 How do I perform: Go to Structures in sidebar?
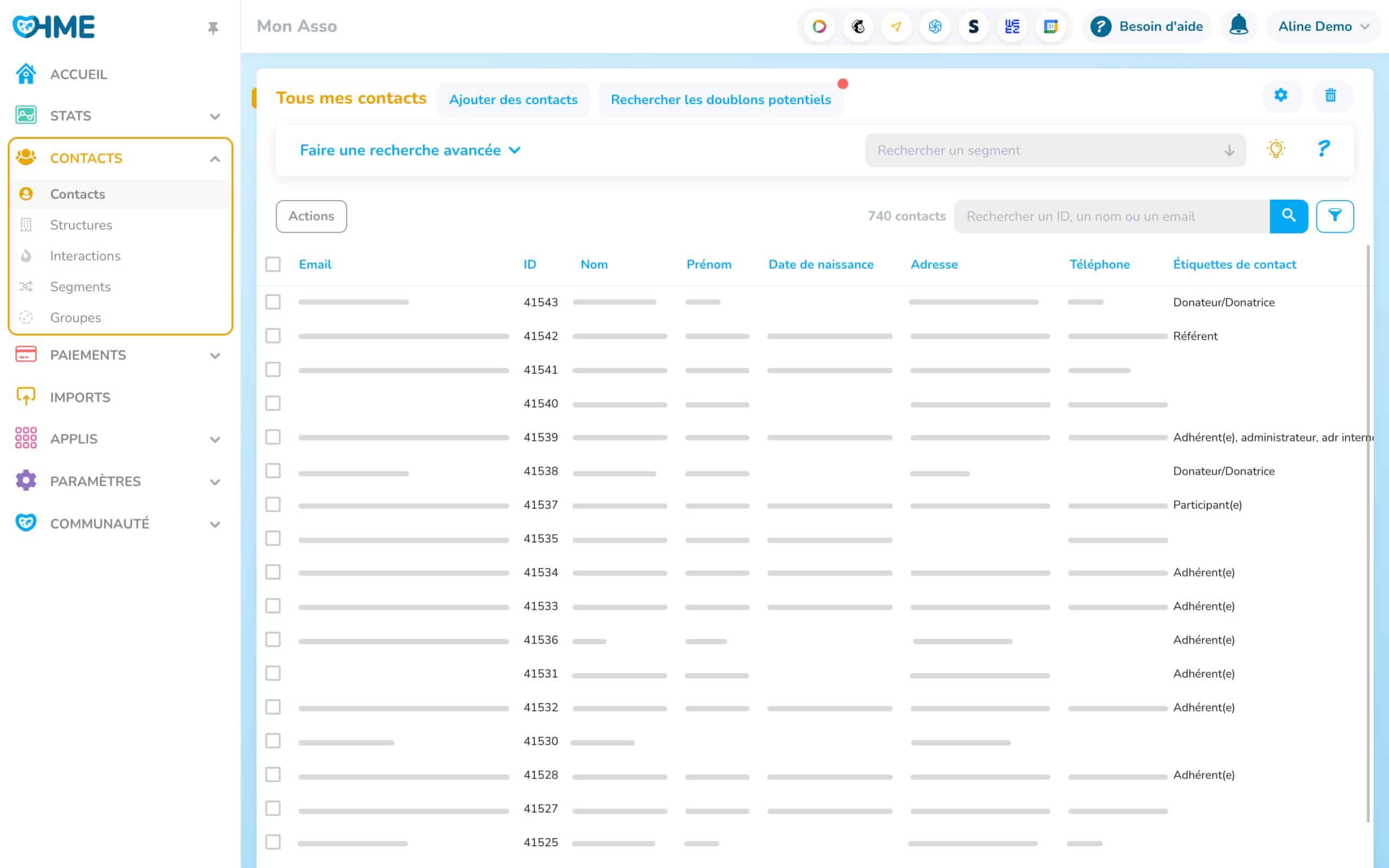[x=81, y=225]
